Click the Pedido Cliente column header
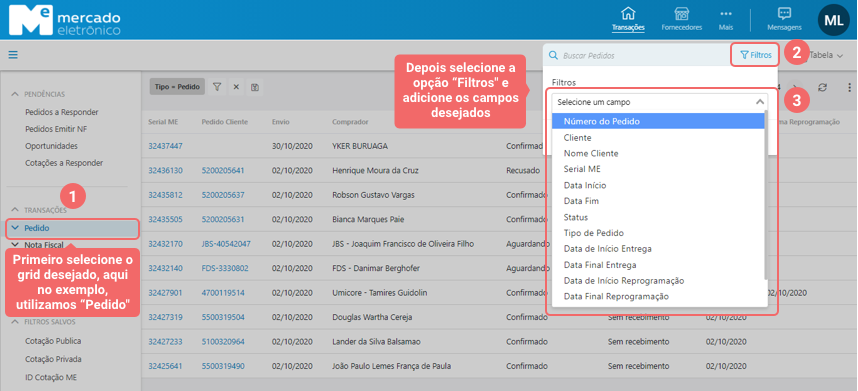 point(225,122)
